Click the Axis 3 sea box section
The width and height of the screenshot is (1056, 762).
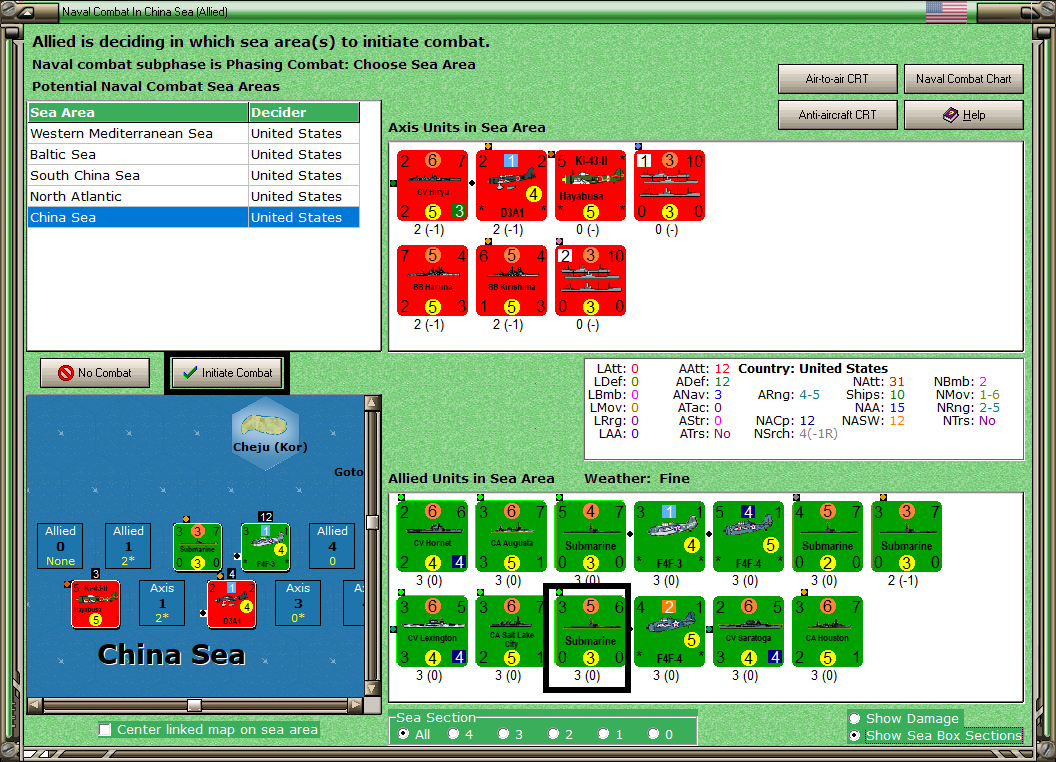pos(298,603)
